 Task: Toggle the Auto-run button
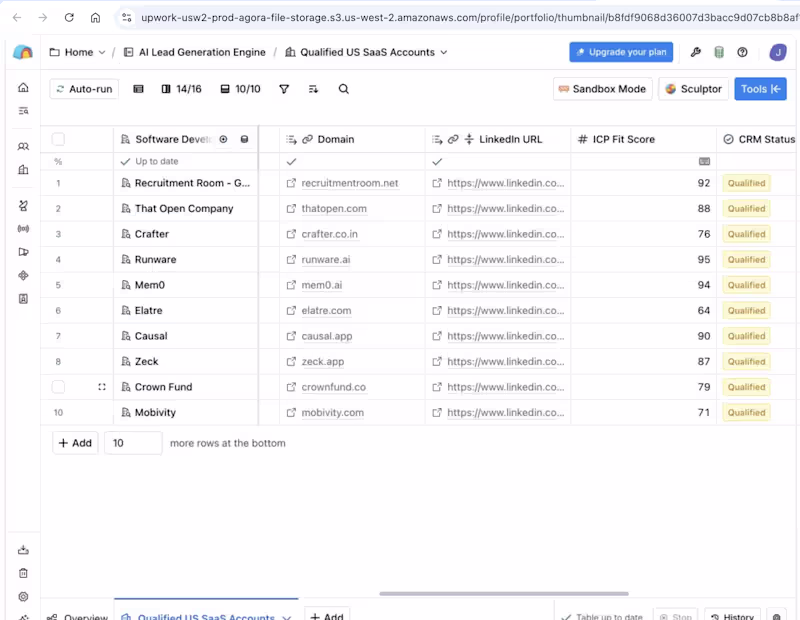pos(84,89)
